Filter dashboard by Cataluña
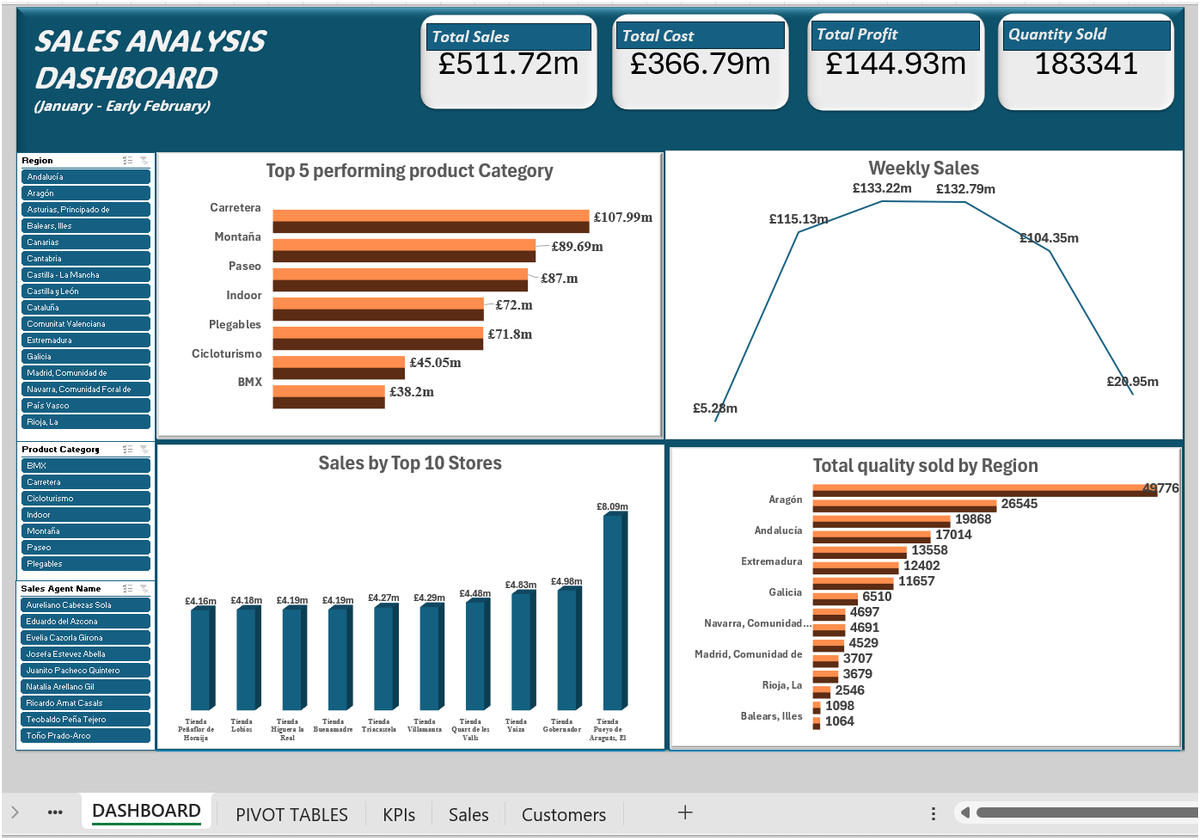The width and height of the screenshot is (1200, 840). (85, 307)
